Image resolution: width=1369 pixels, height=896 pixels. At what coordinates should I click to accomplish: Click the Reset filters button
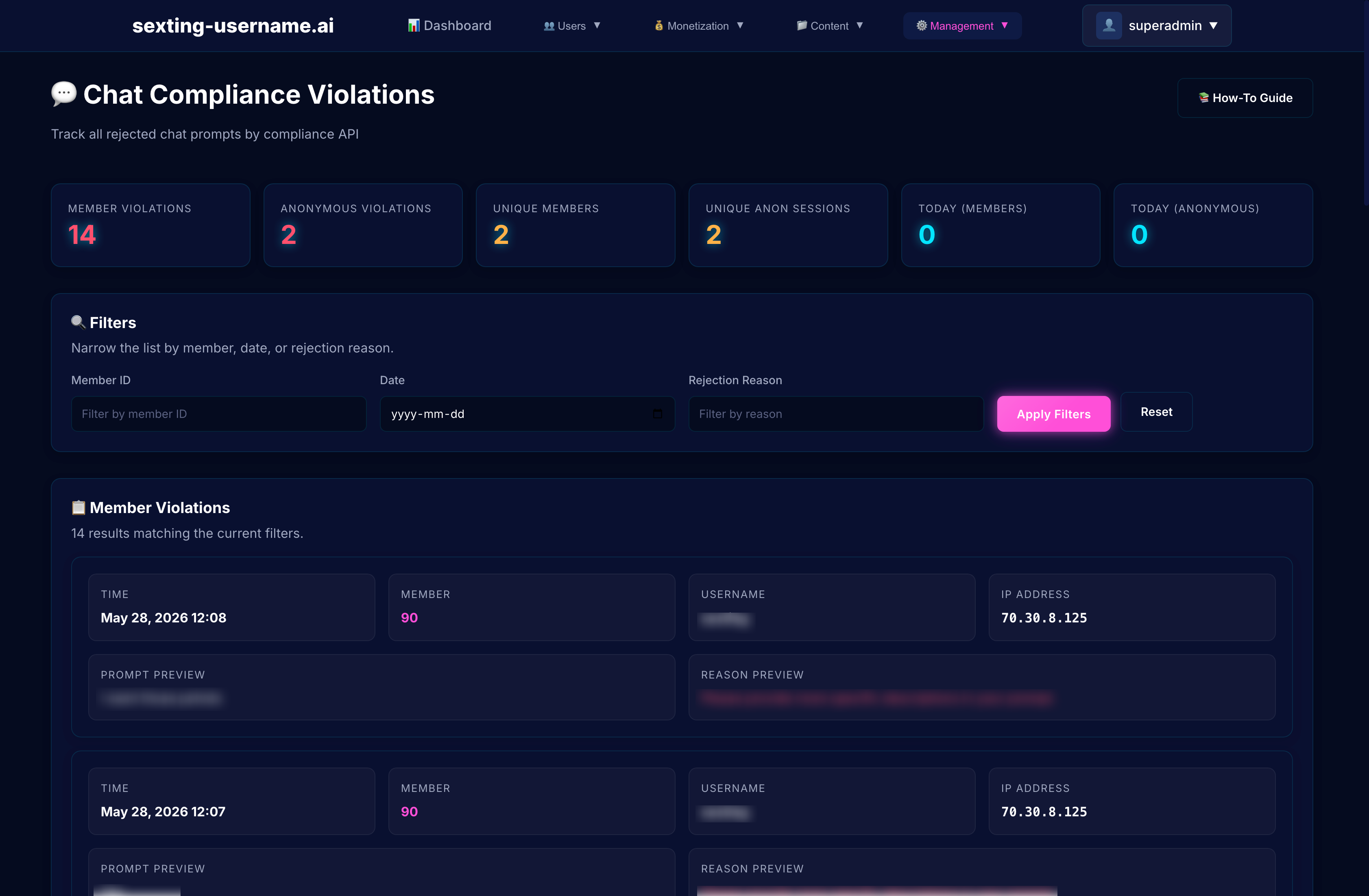point(1156,412)
